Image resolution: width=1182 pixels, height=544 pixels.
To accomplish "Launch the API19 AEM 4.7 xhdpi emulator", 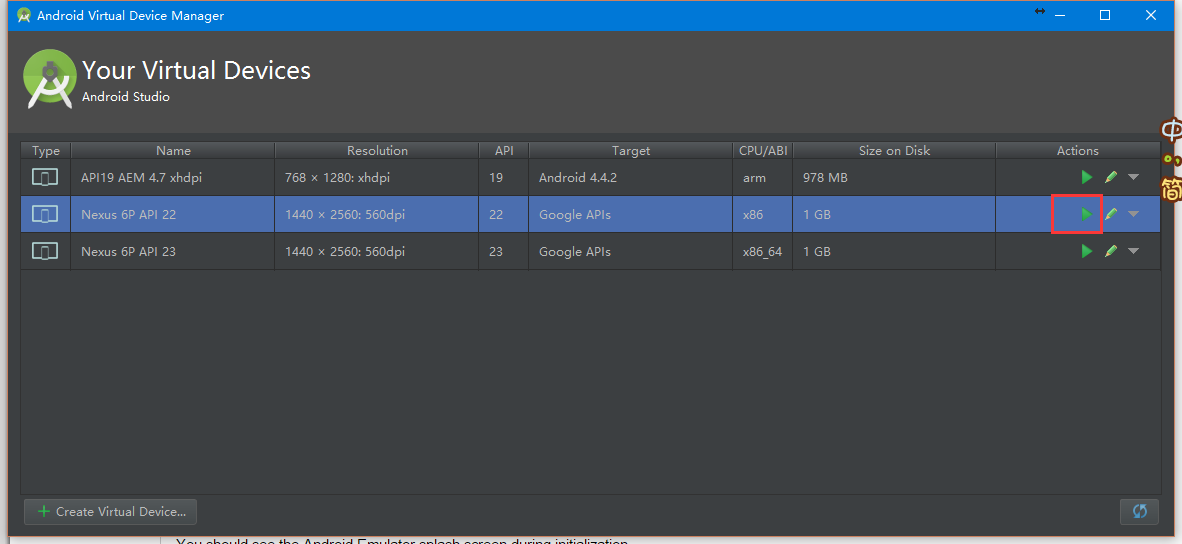I will coord(1087,177).
